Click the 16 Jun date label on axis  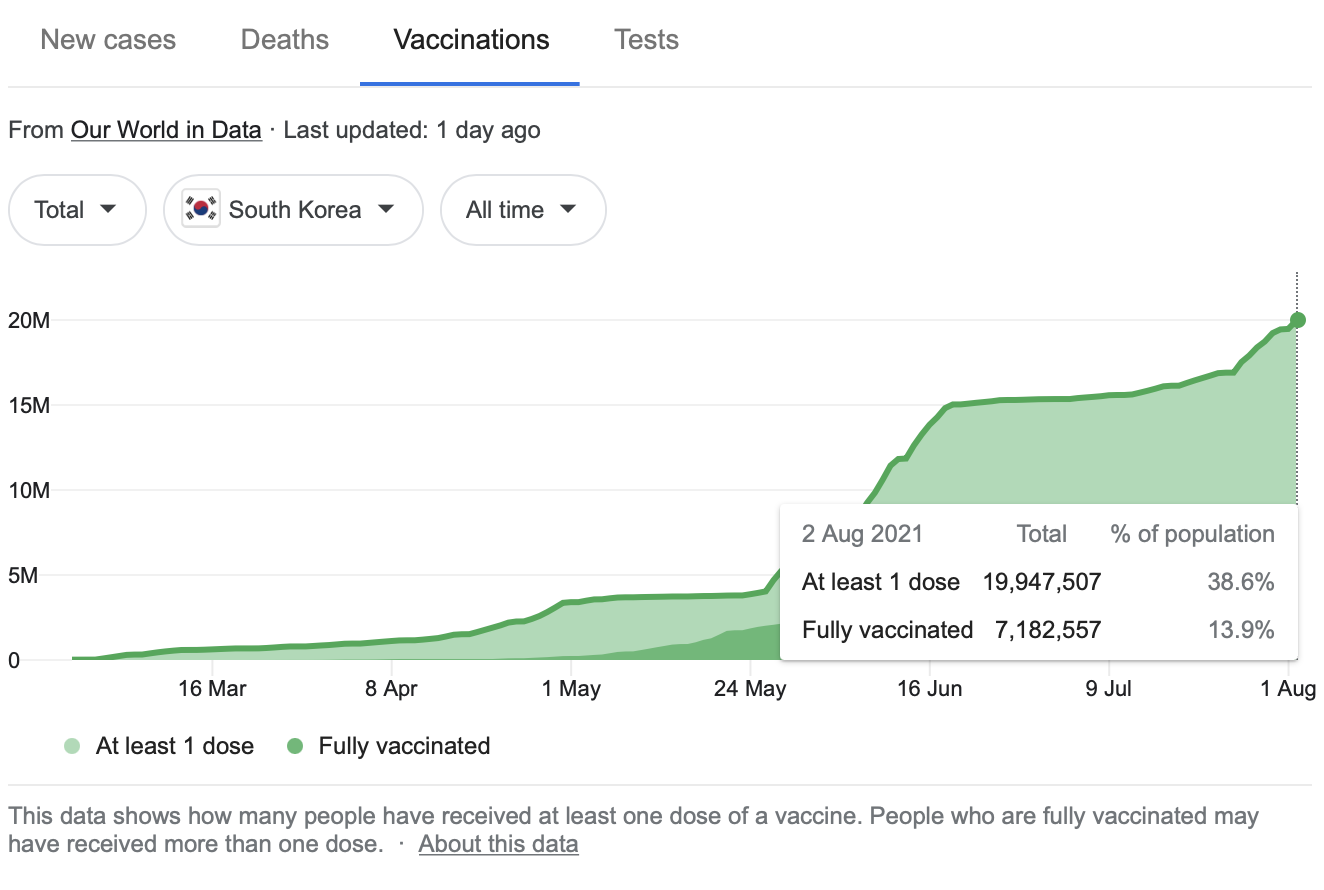pos(930,689)
